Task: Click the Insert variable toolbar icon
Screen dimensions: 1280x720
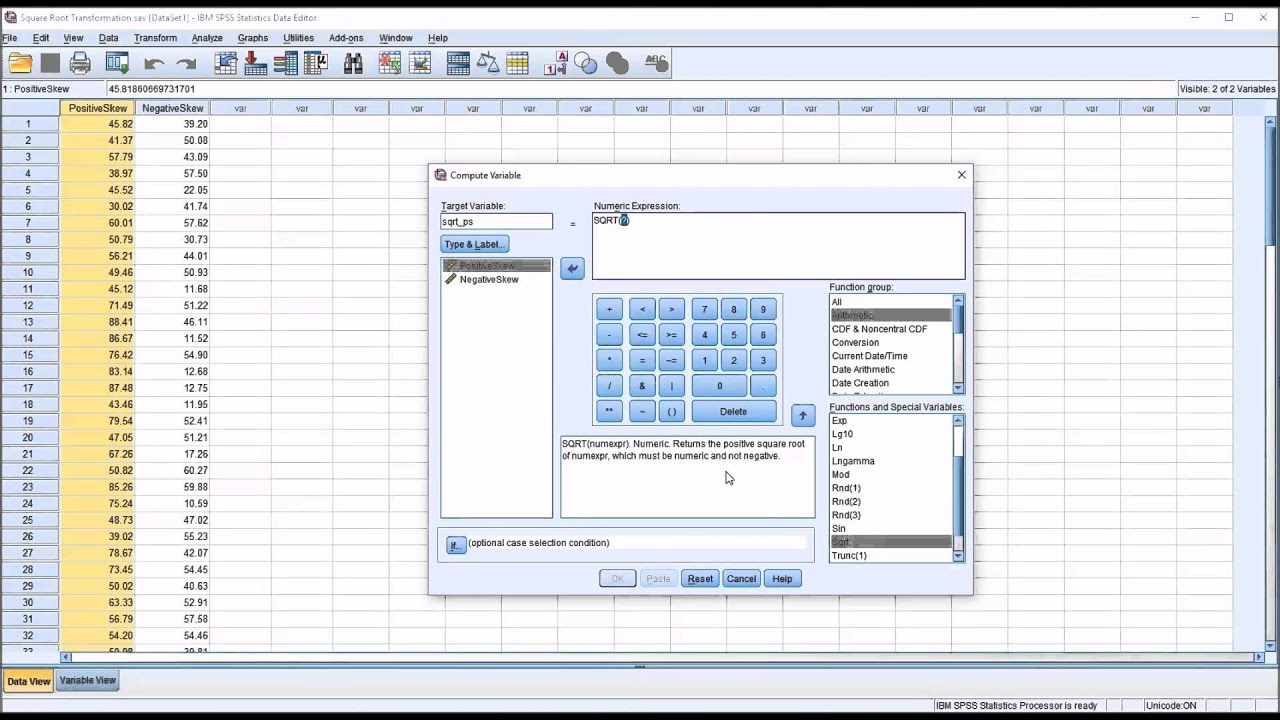Action: pos(420,63)
